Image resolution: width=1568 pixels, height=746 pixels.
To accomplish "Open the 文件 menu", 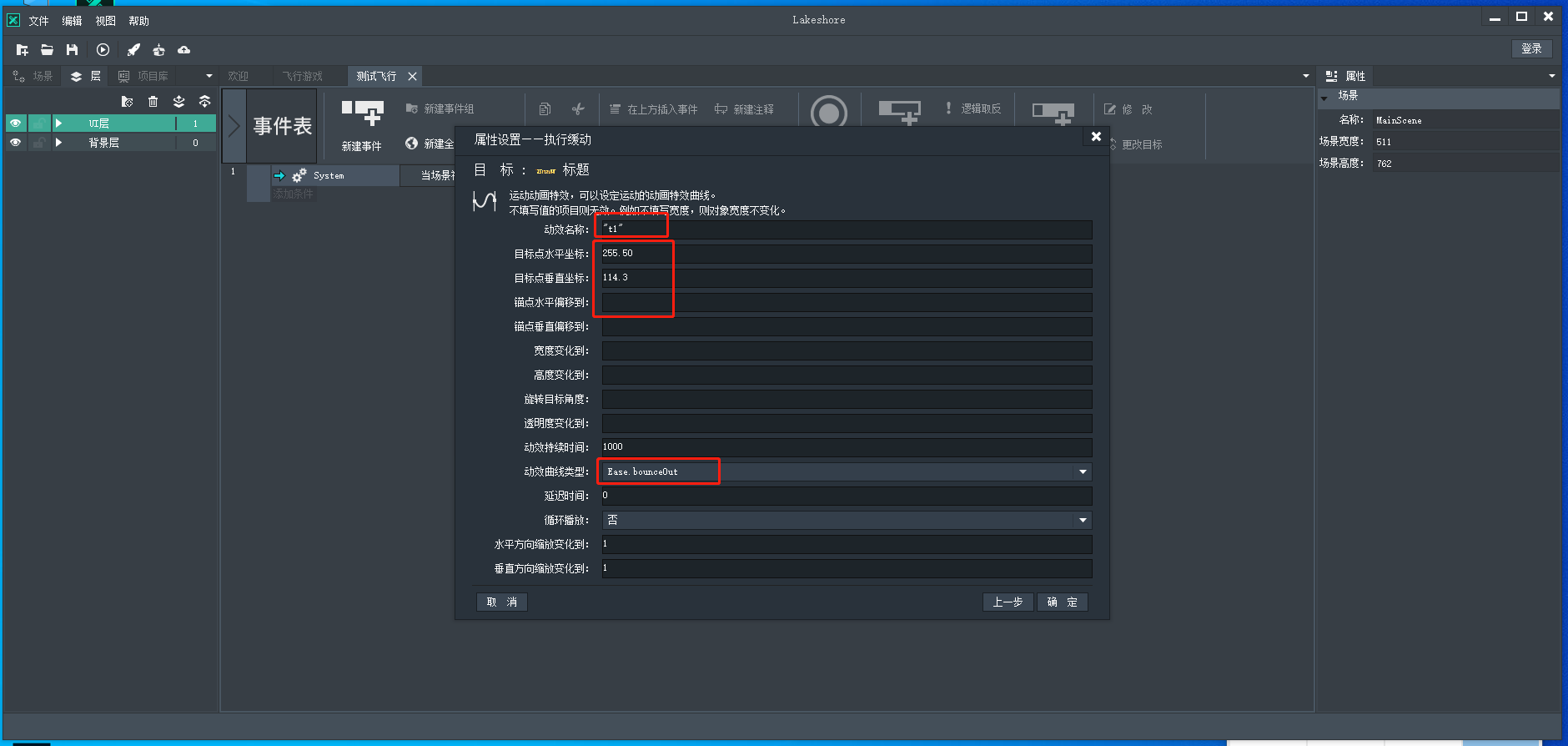I will click(x=39, y=21).
